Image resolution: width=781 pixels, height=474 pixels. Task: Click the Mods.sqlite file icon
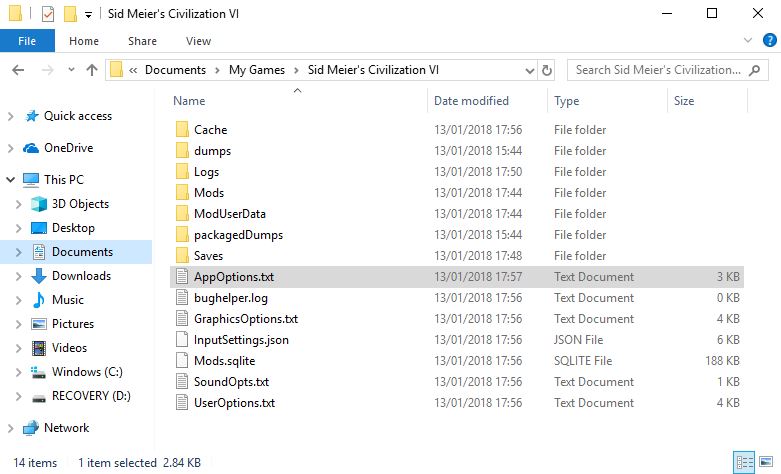pos(182,360)
